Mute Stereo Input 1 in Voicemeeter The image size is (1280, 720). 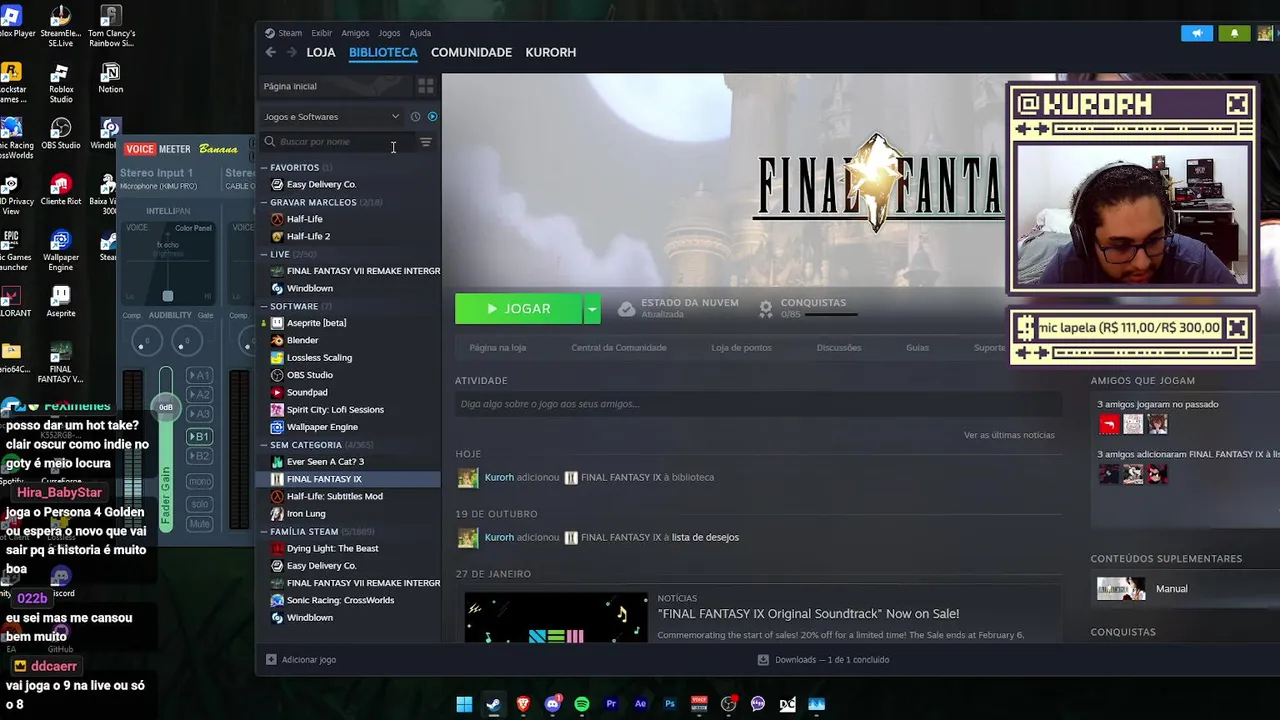click(200, 524)
